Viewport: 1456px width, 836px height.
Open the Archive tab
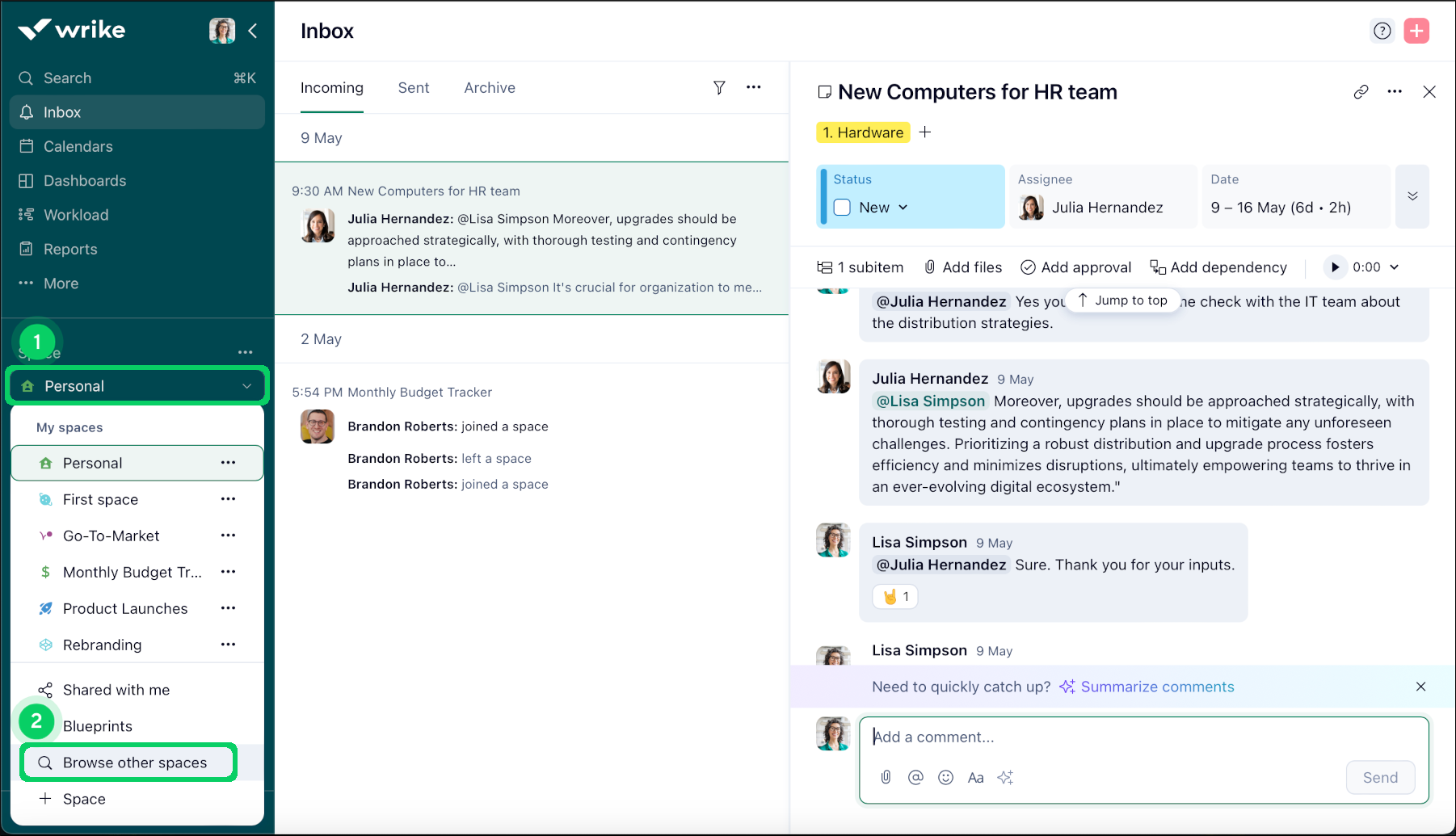489,88
